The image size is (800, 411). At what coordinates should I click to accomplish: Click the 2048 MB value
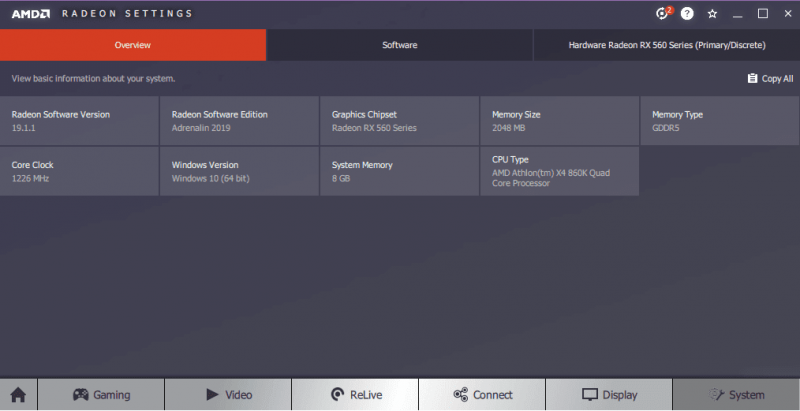coord(508,128)
